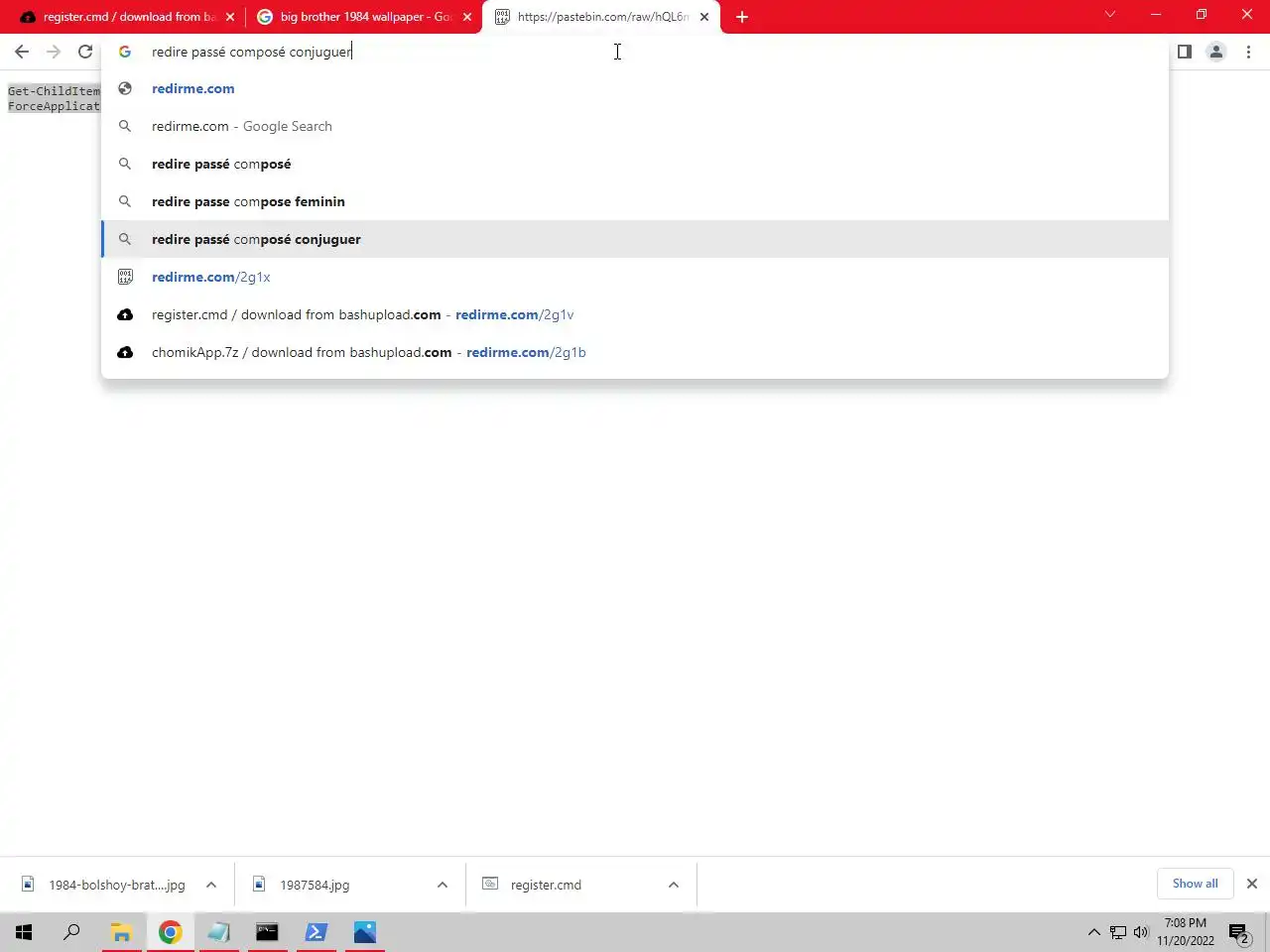Open downloaded register.cmd file

pyautogui.click(x=566, y=885)
